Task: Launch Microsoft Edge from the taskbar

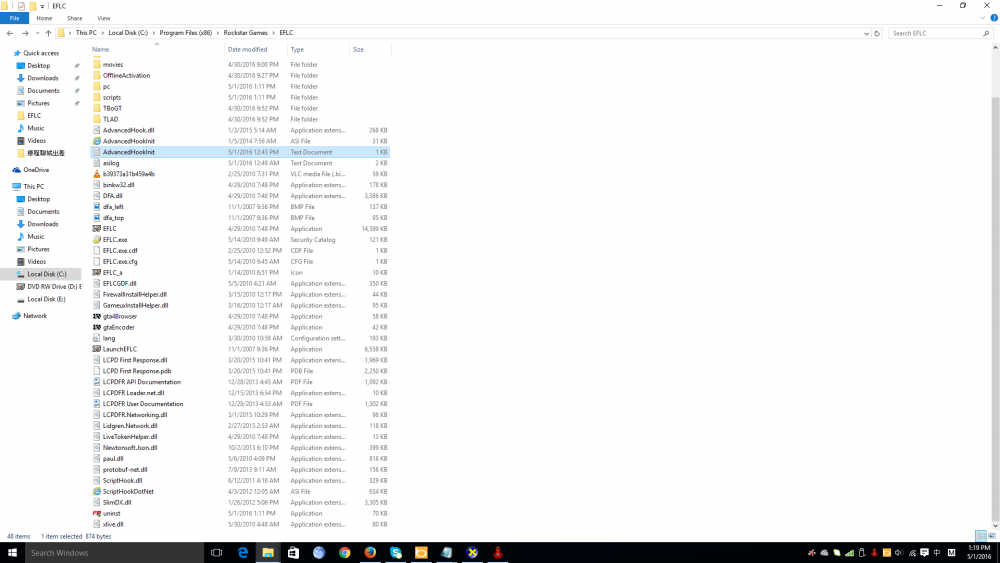Action: click(242, 553)
